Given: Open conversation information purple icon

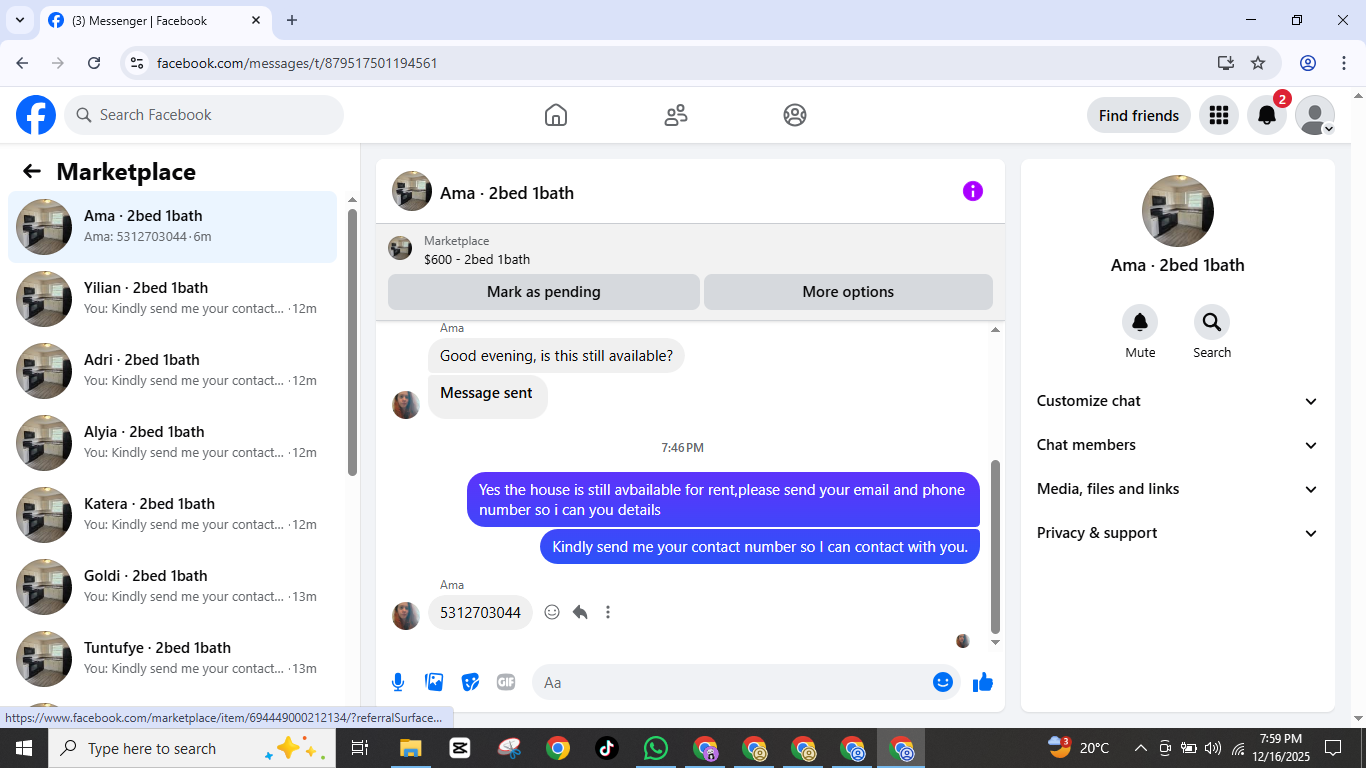Looking at the screenshot, I should (973, 191).
